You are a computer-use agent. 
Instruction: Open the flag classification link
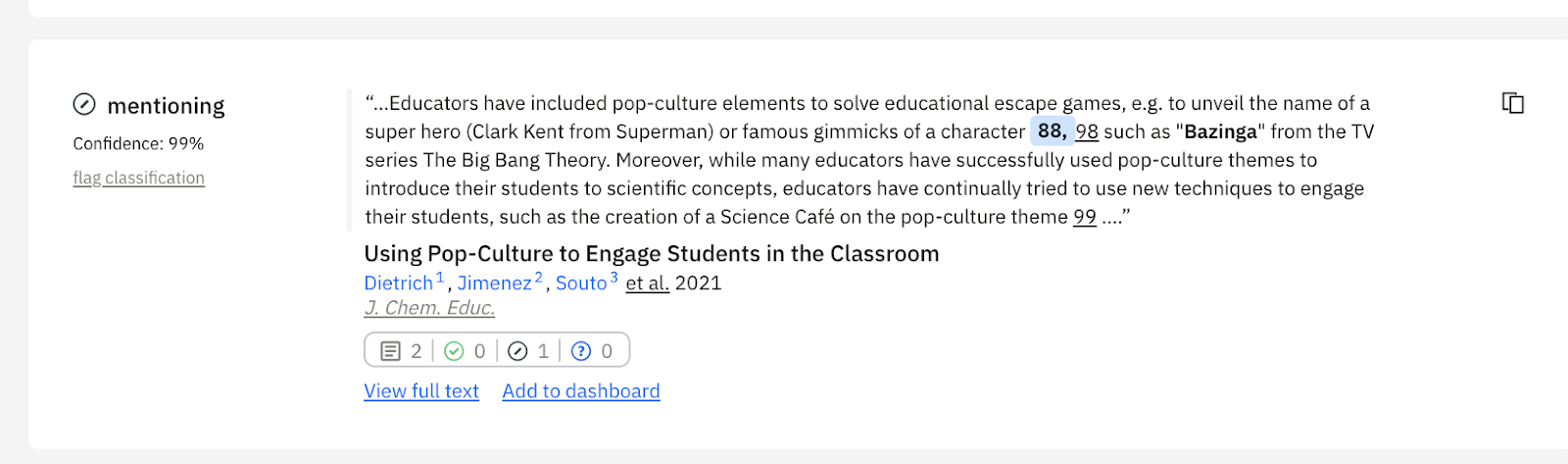(x=138, y=178)
